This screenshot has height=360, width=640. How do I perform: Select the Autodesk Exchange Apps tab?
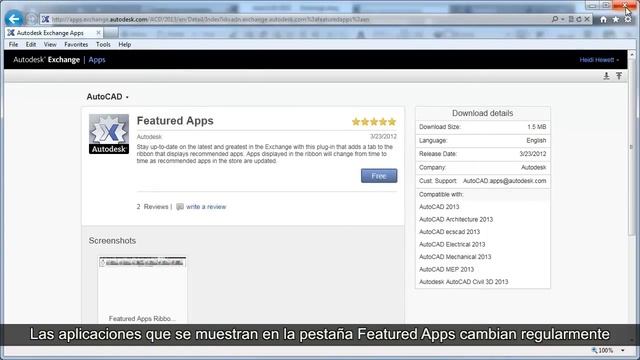tap(53, 33)
